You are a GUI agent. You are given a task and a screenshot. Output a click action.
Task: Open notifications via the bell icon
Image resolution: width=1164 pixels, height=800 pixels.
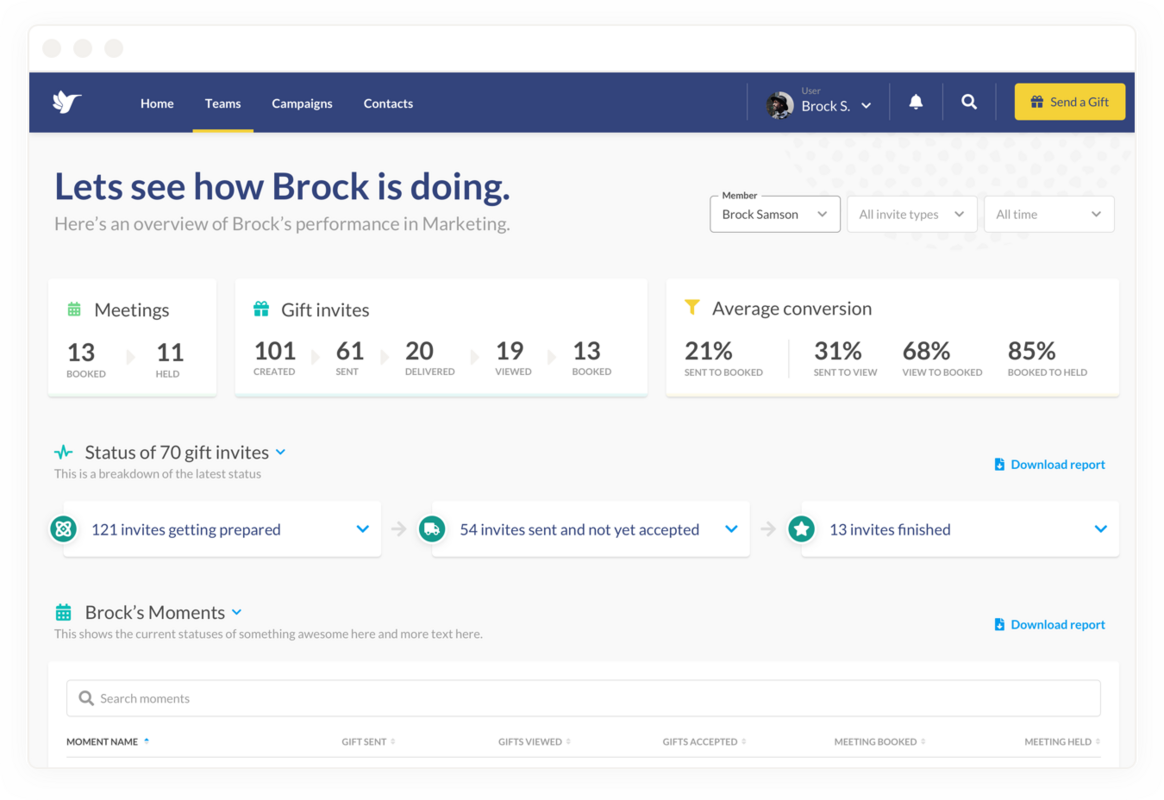click(x=915, y=102)
